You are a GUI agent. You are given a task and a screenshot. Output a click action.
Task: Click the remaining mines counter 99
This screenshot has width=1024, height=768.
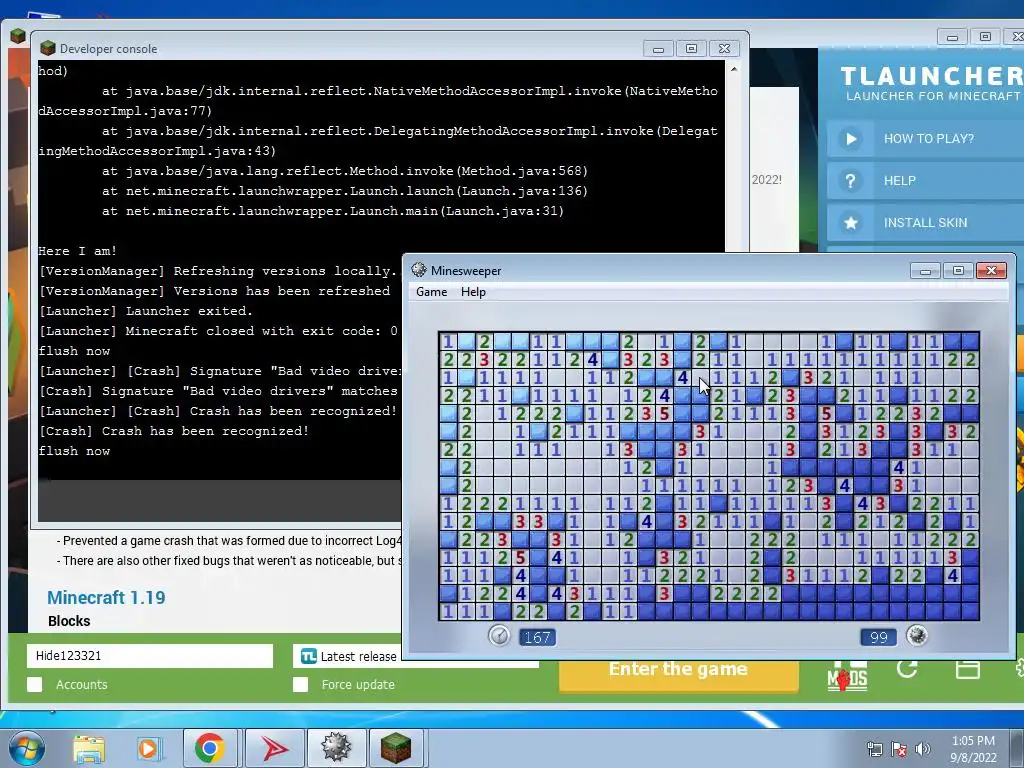(878, 637)
